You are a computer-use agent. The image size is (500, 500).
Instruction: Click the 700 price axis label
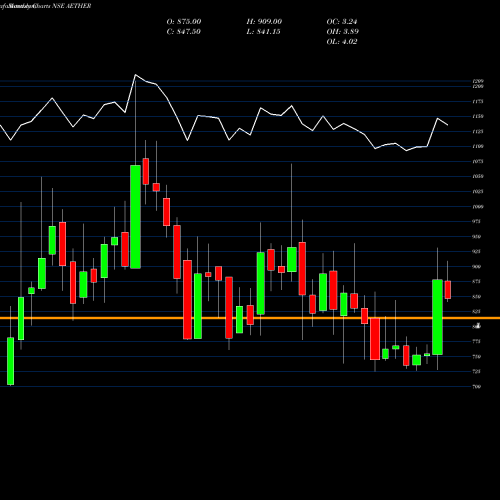(477, 387)
